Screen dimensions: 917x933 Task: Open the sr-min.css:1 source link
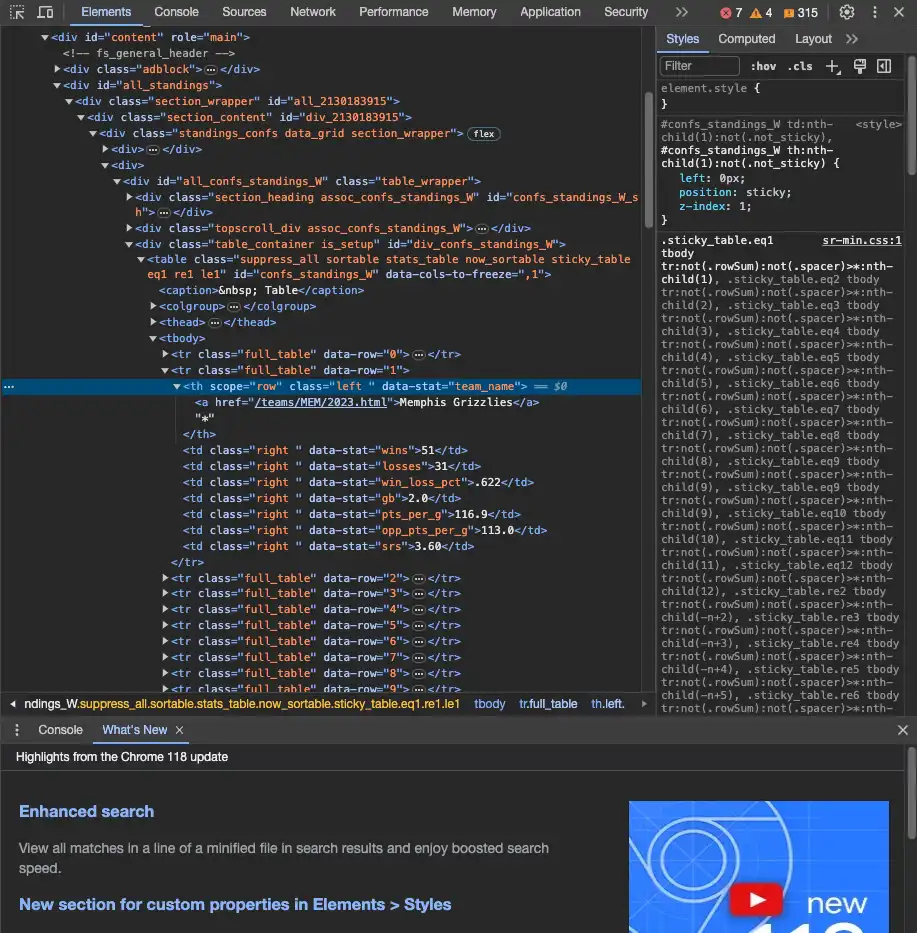[x=862, y=240]
